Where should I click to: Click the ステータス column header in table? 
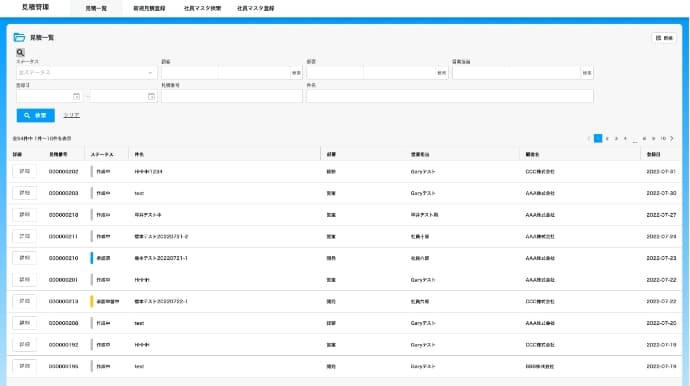coord(102,154)
